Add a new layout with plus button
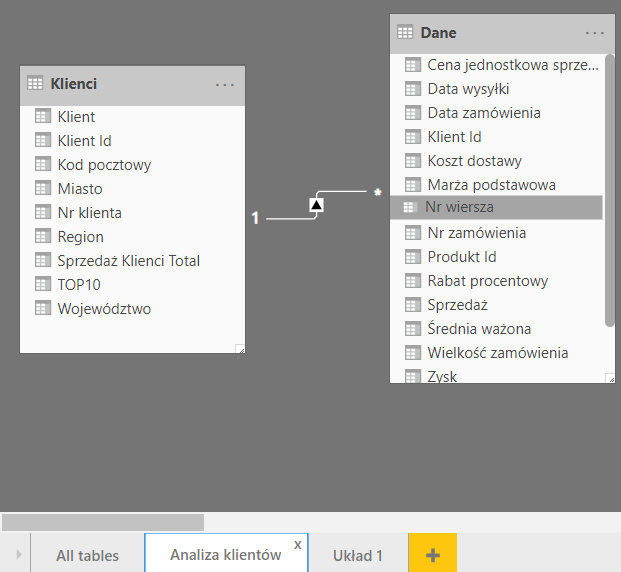This screenshot has height=572, width=621. [x=432, y=554]
